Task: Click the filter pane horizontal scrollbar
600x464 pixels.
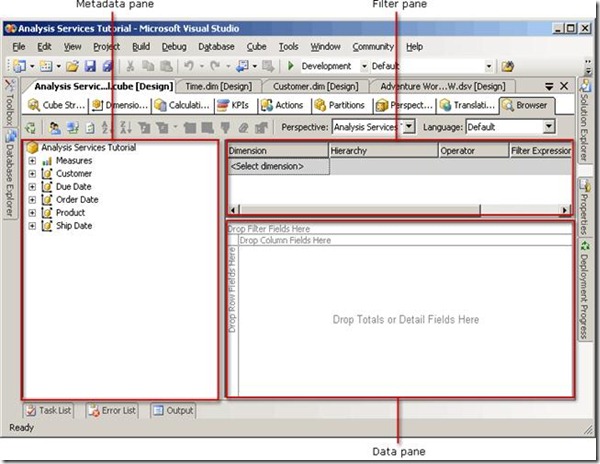Action: [400, 209]
